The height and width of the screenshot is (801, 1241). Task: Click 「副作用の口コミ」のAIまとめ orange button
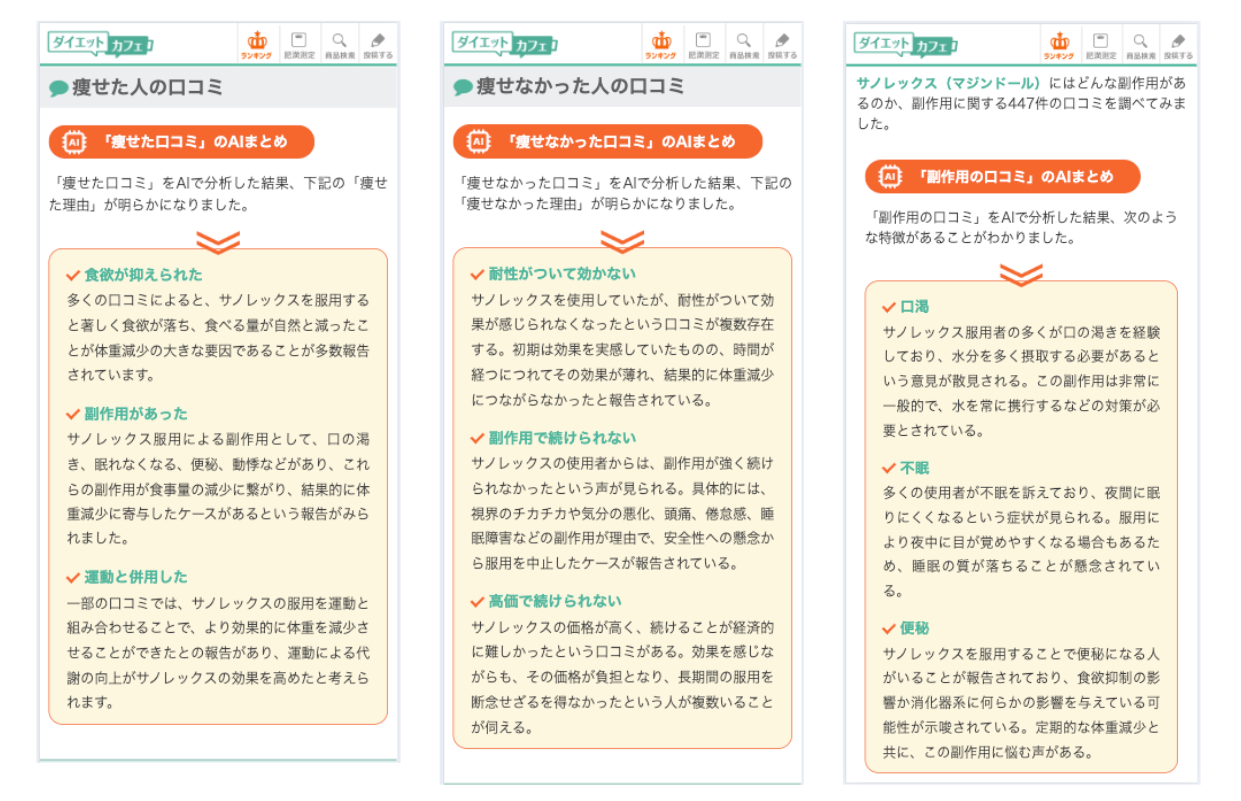point(1003,177)
